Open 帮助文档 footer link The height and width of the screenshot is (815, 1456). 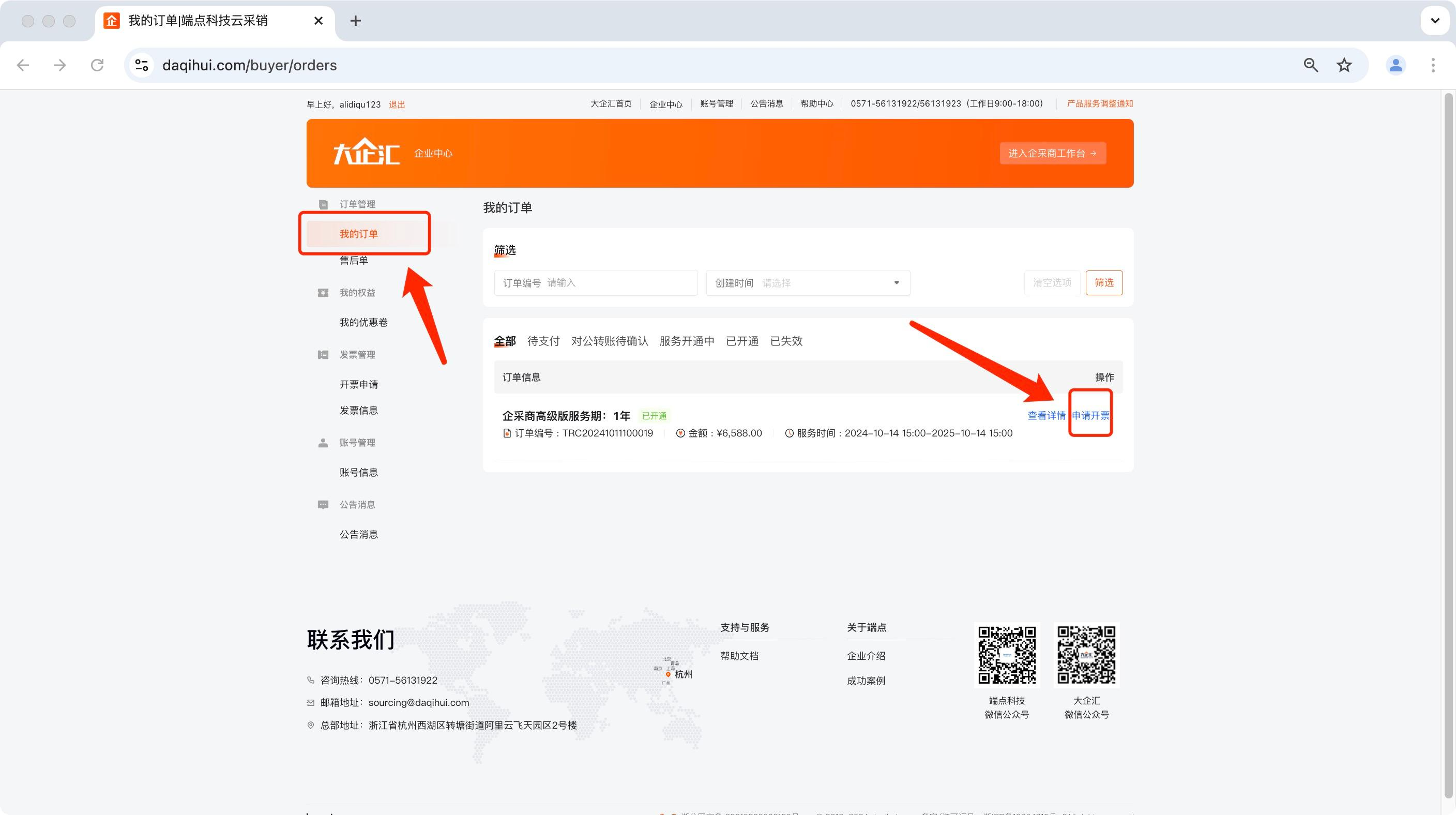click(739, 656)
